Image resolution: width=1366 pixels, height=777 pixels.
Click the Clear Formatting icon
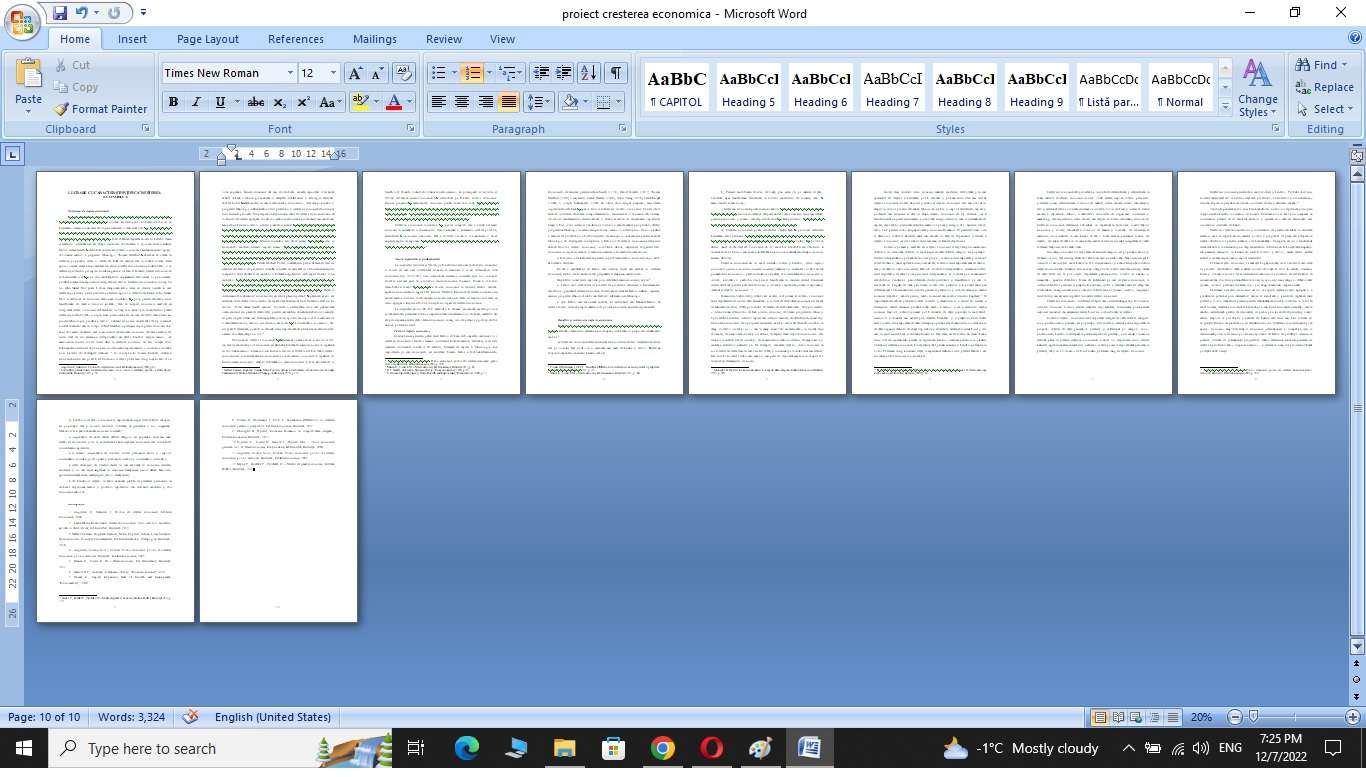pyautogui.click(x=404, y=73)
